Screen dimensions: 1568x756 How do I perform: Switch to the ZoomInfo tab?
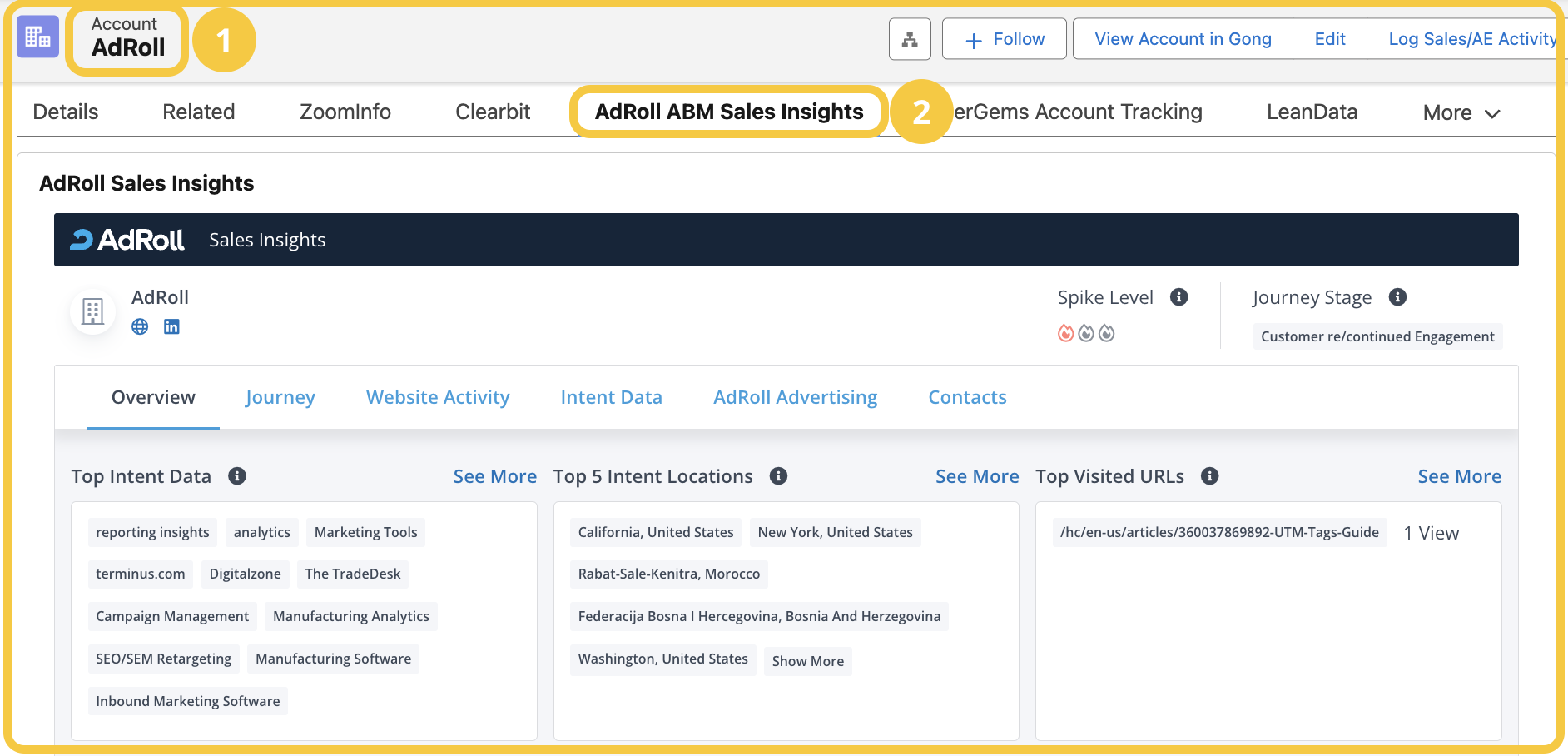pyautogui.click(x=345, y=112)
